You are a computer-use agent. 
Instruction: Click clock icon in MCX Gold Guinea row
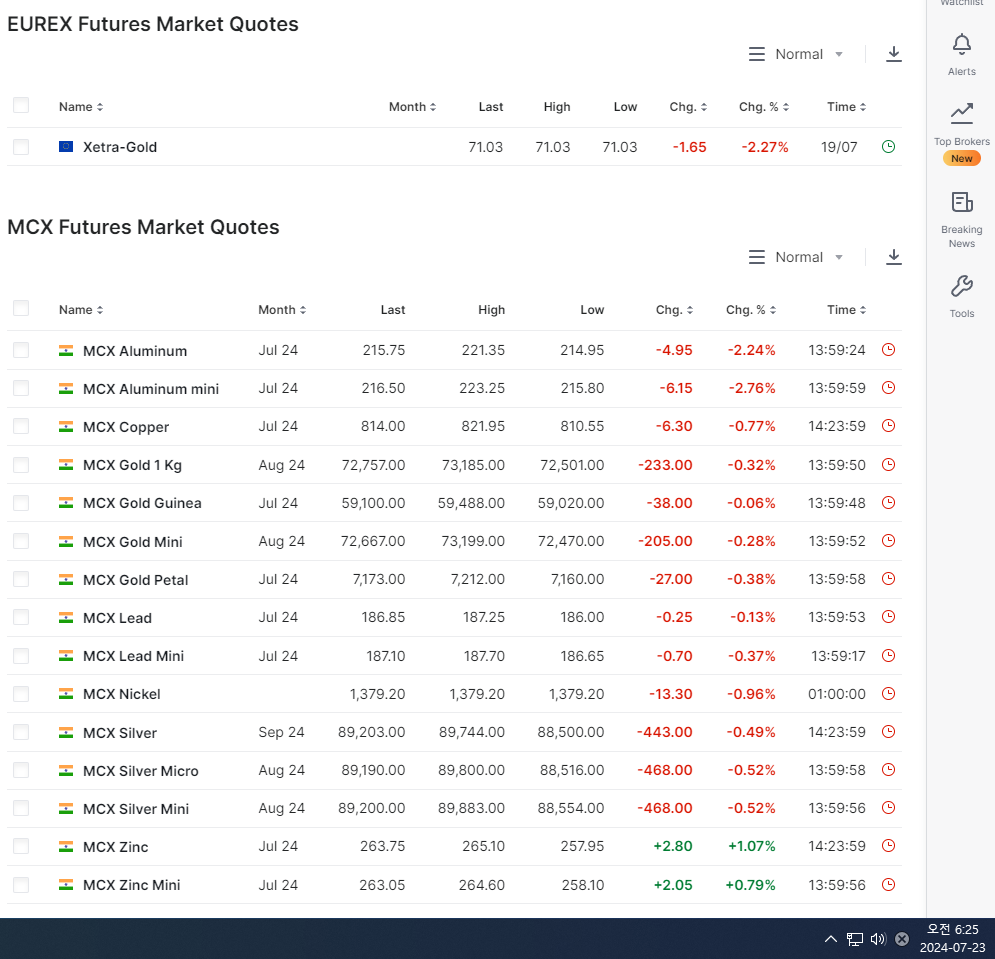click(888, 503)
